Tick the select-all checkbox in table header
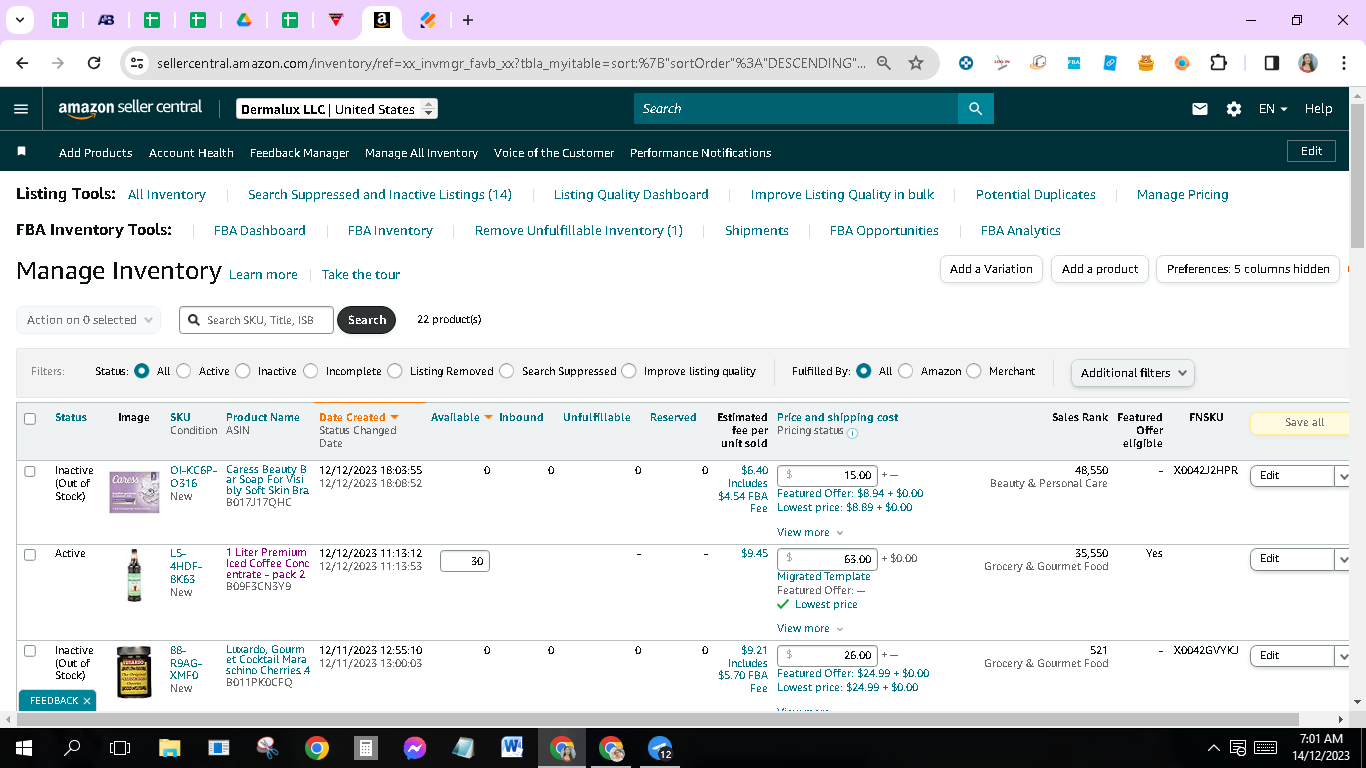1366x768 pixels. click(30, 419)
